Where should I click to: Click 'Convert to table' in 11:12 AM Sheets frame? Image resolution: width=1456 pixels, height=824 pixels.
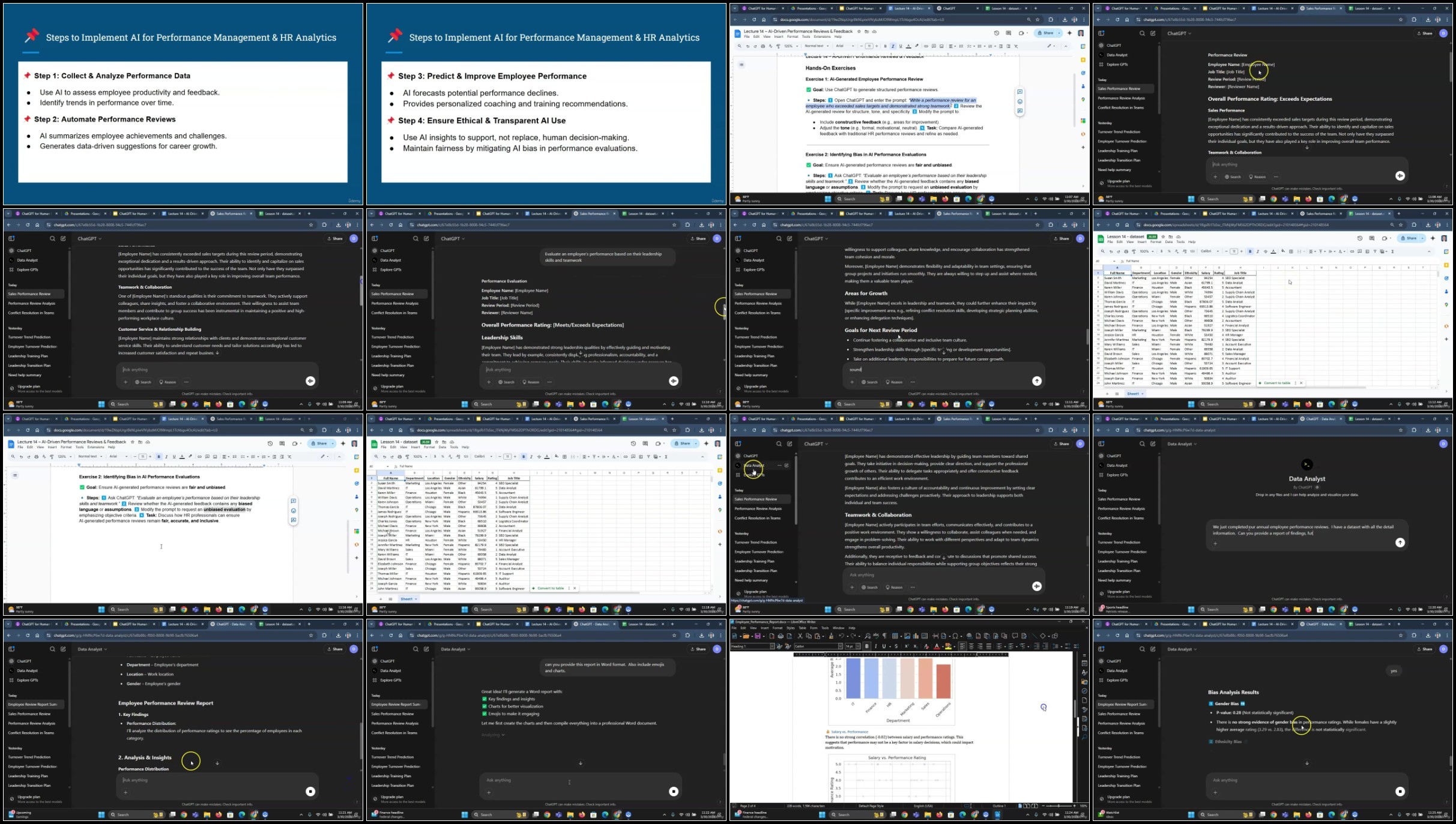point(1277,383)
